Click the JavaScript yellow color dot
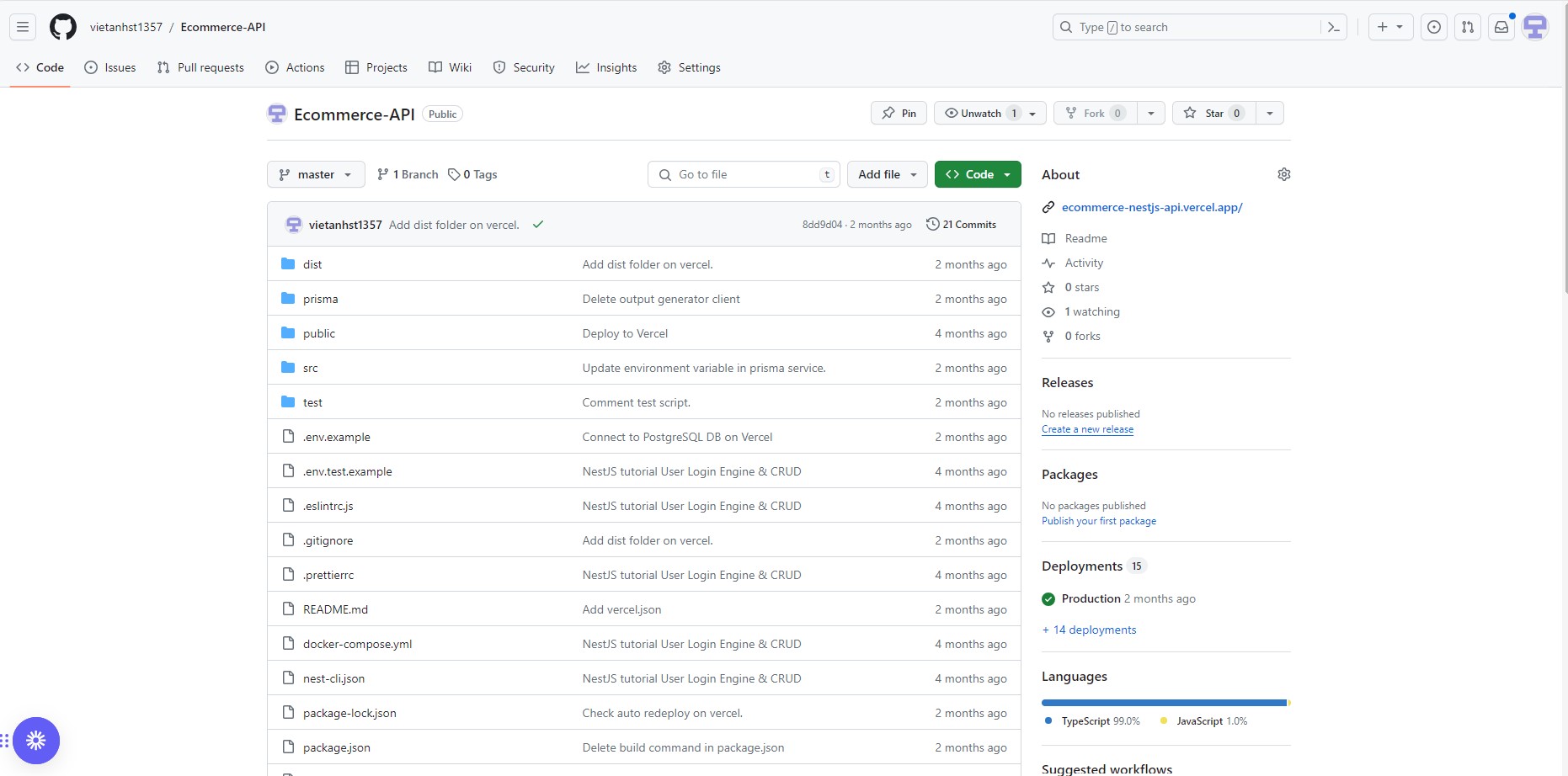 pyautogui.click(x=1164, y=720)
